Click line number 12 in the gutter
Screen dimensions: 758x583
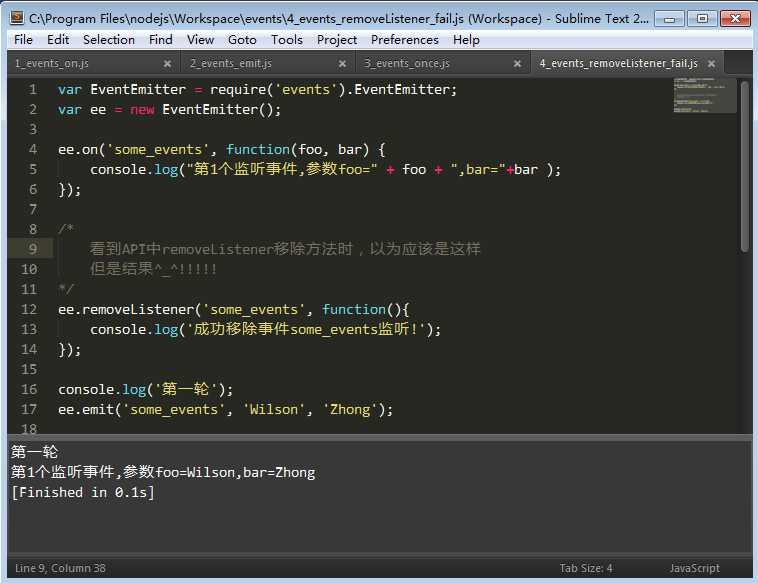point(29,309)
